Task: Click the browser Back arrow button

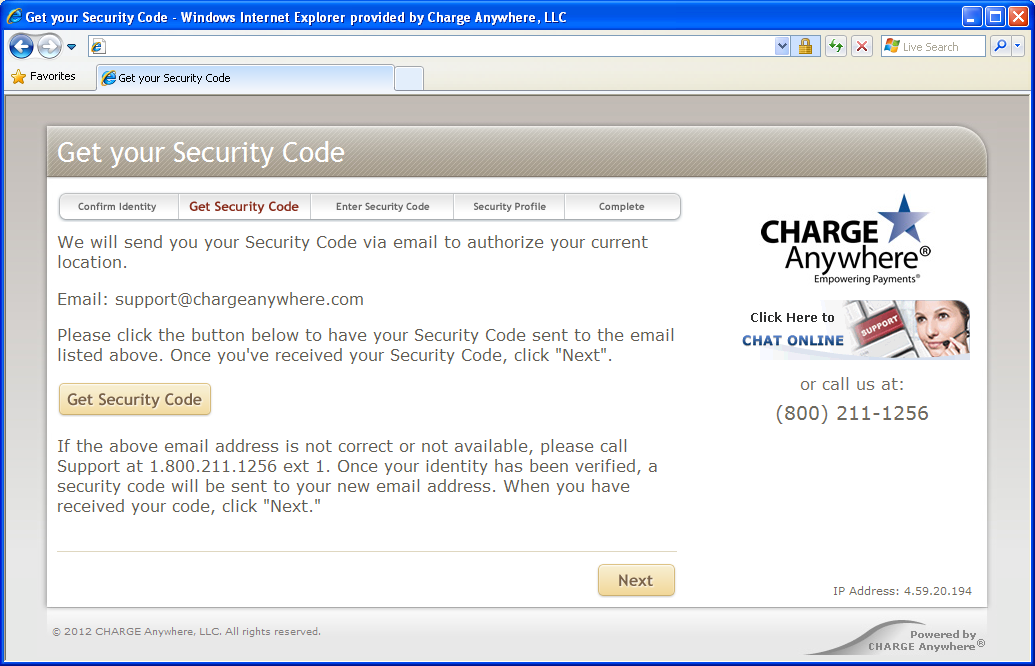Action: 22,47
